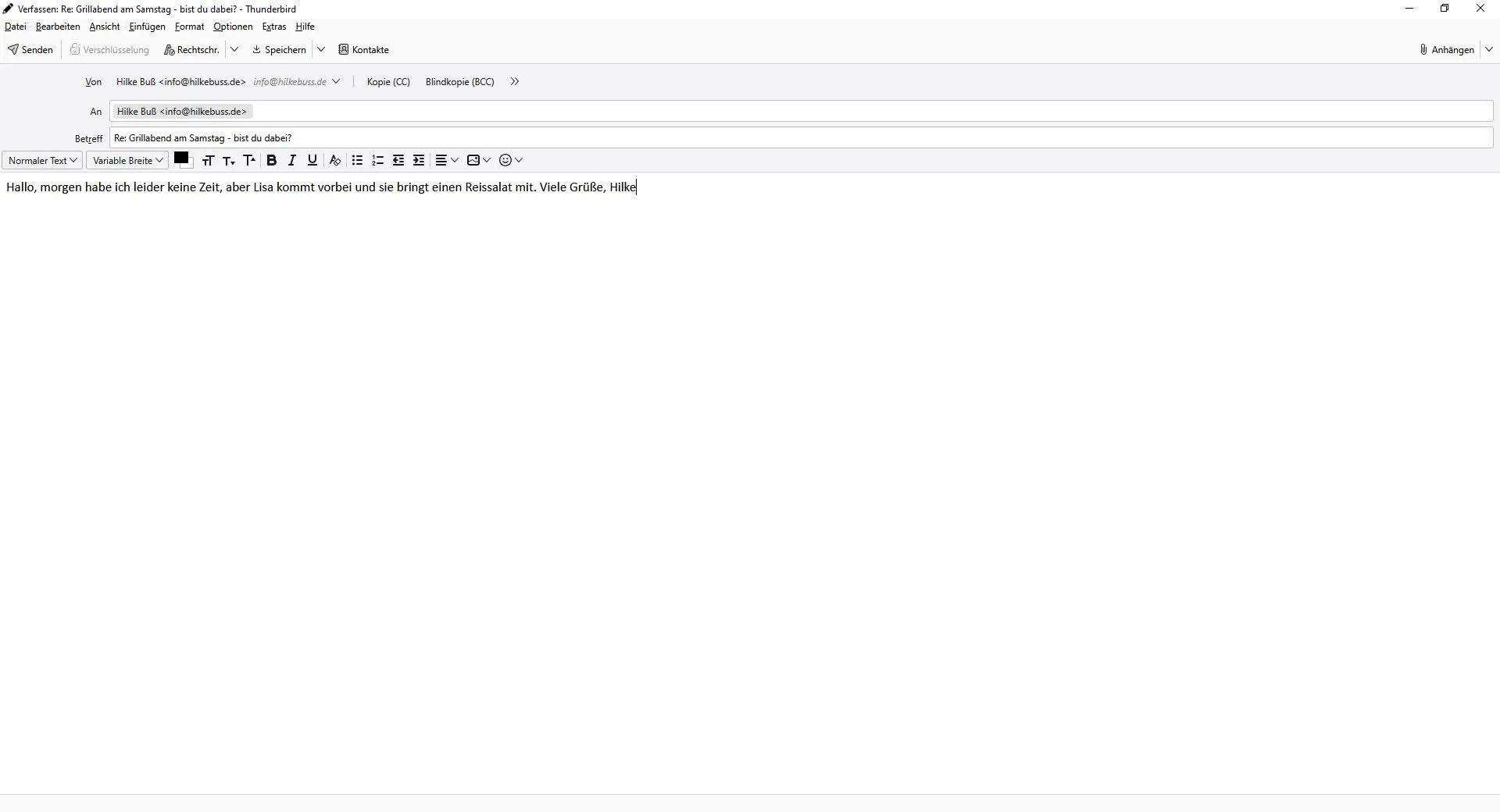
Task: Open the Variable Breite font dropdown
Action: tap(127, 161)
